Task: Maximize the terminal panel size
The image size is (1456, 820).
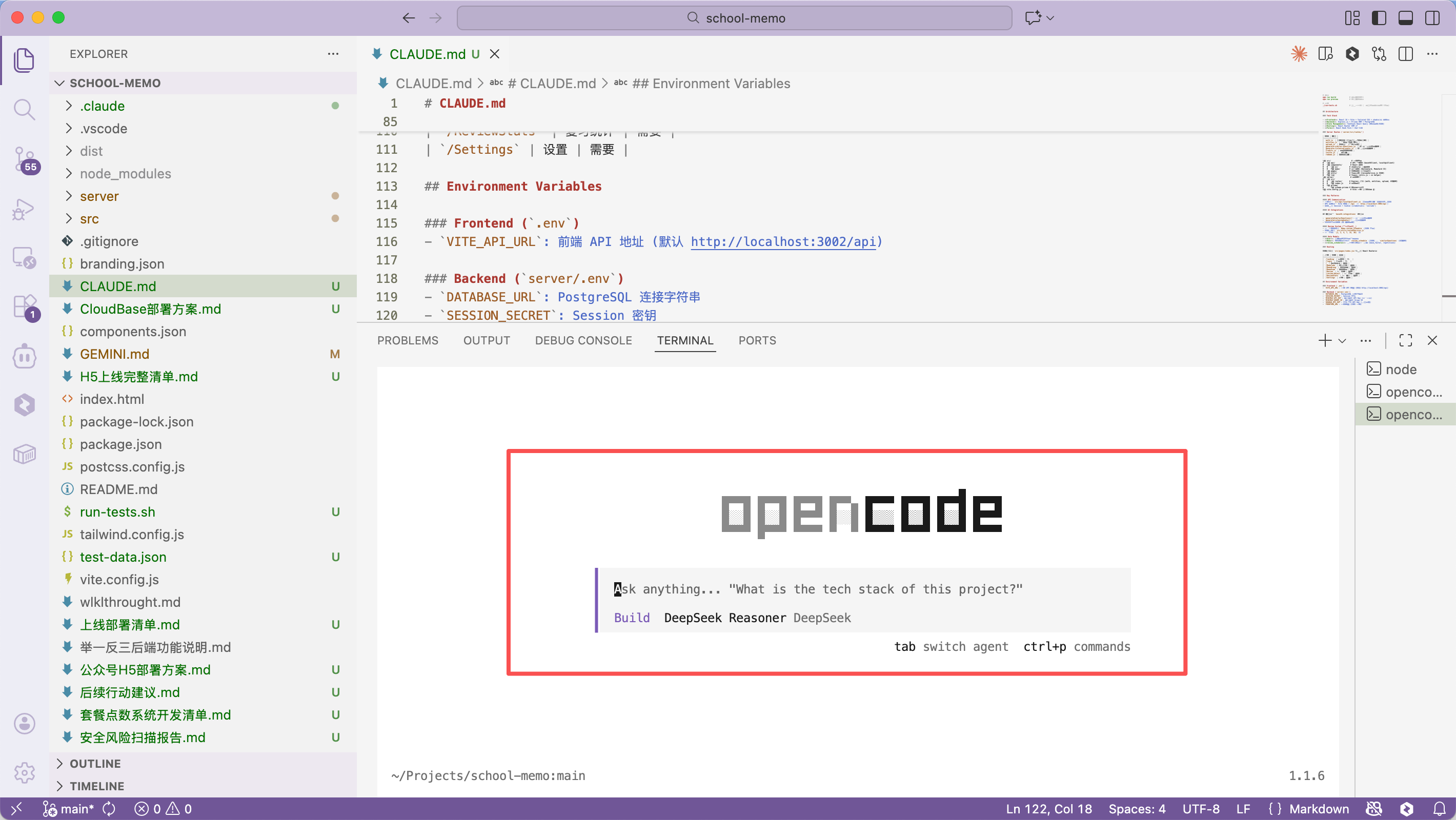Action: pyautogui.click(x=1405, y=340)
